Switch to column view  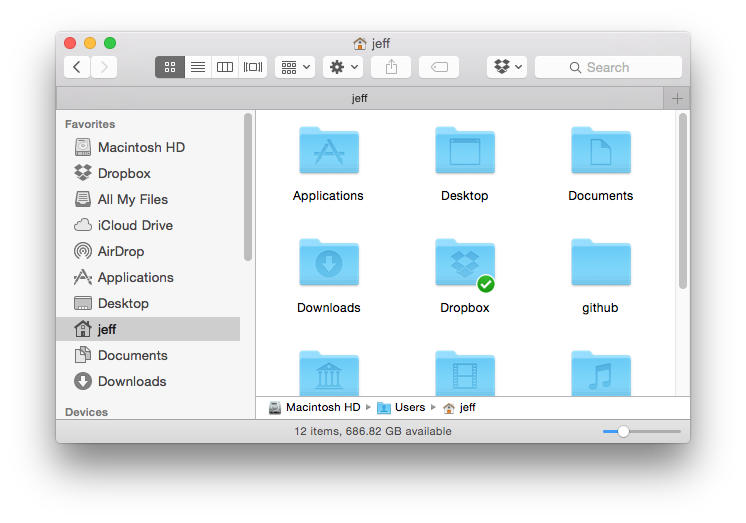(x=225, y=67)
